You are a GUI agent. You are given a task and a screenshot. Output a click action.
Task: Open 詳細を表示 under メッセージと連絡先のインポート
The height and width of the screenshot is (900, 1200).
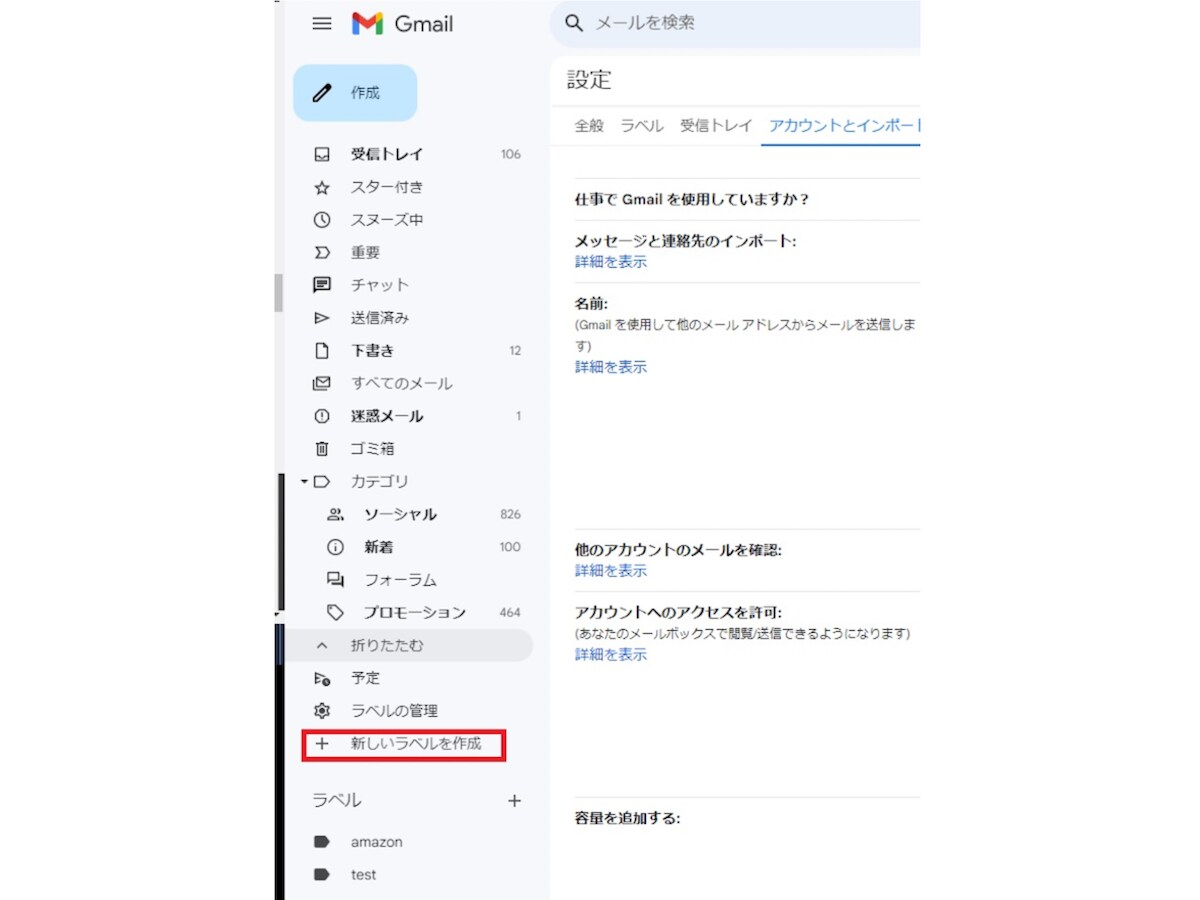click(611, 262)
